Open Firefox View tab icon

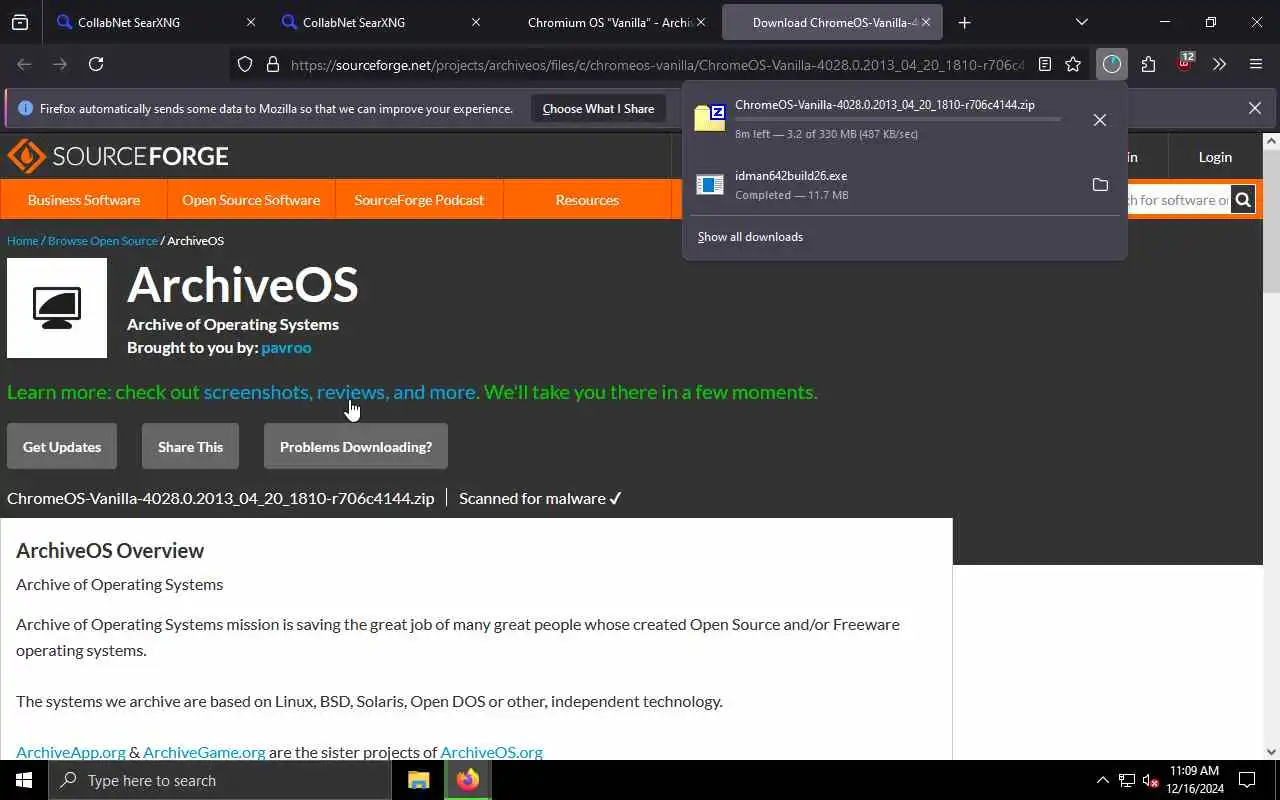[20, 22]
